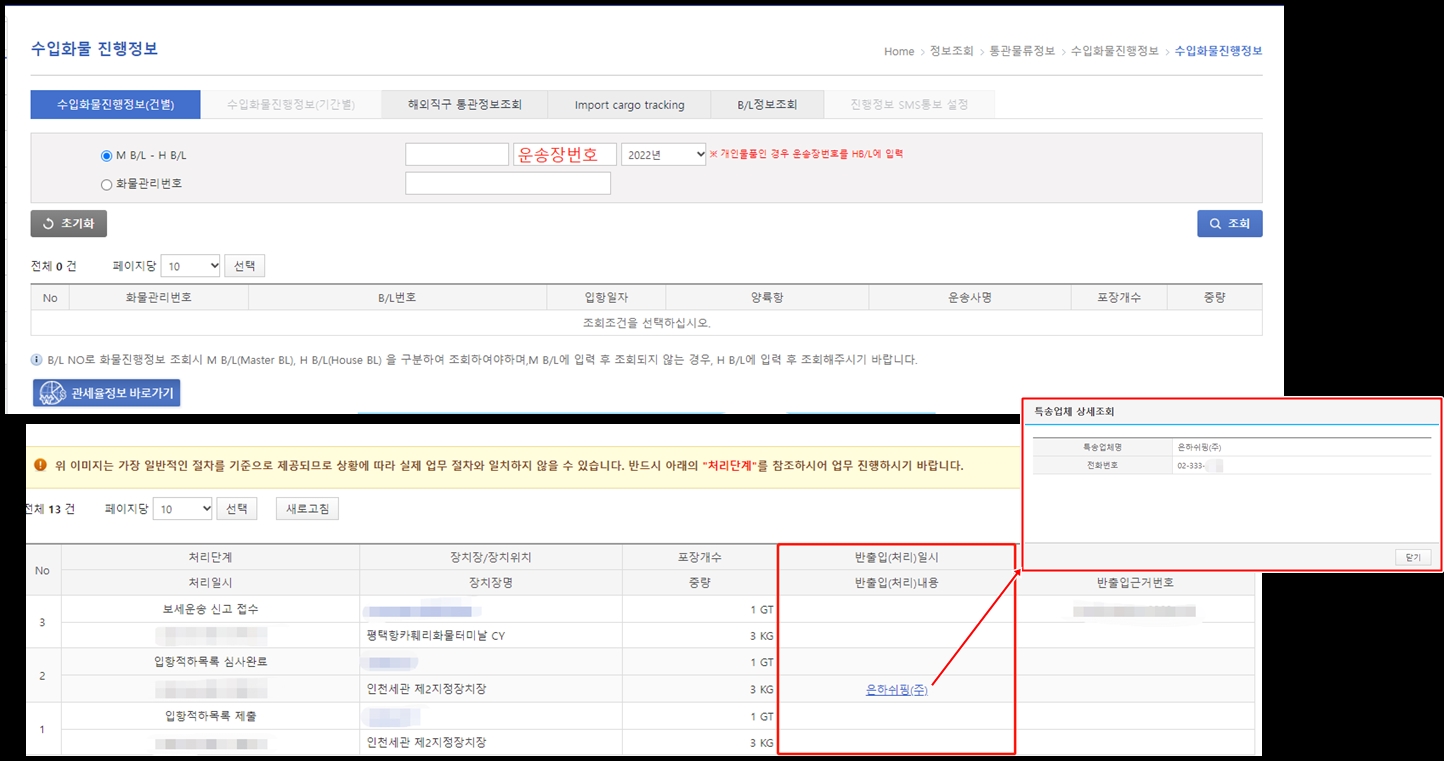Screen dimensions: 1444x761
Task: Click the 운송사명 column header
Action: [x=969, y=298]
